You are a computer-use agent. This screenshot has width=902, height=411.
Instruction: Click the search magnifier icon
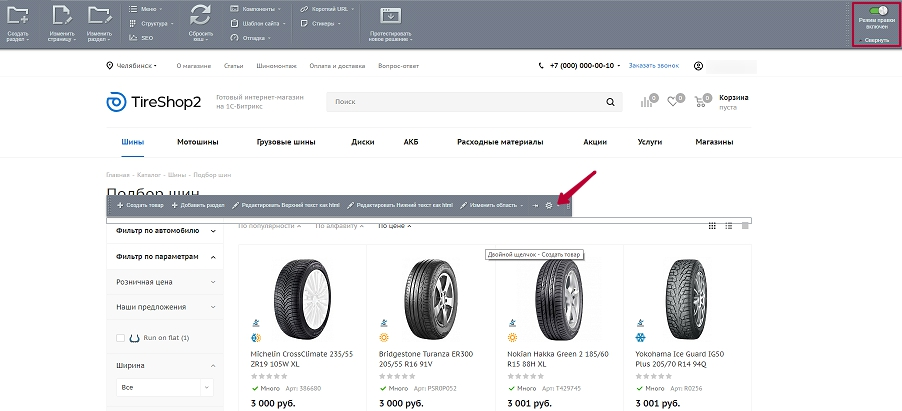click(610, 102)
